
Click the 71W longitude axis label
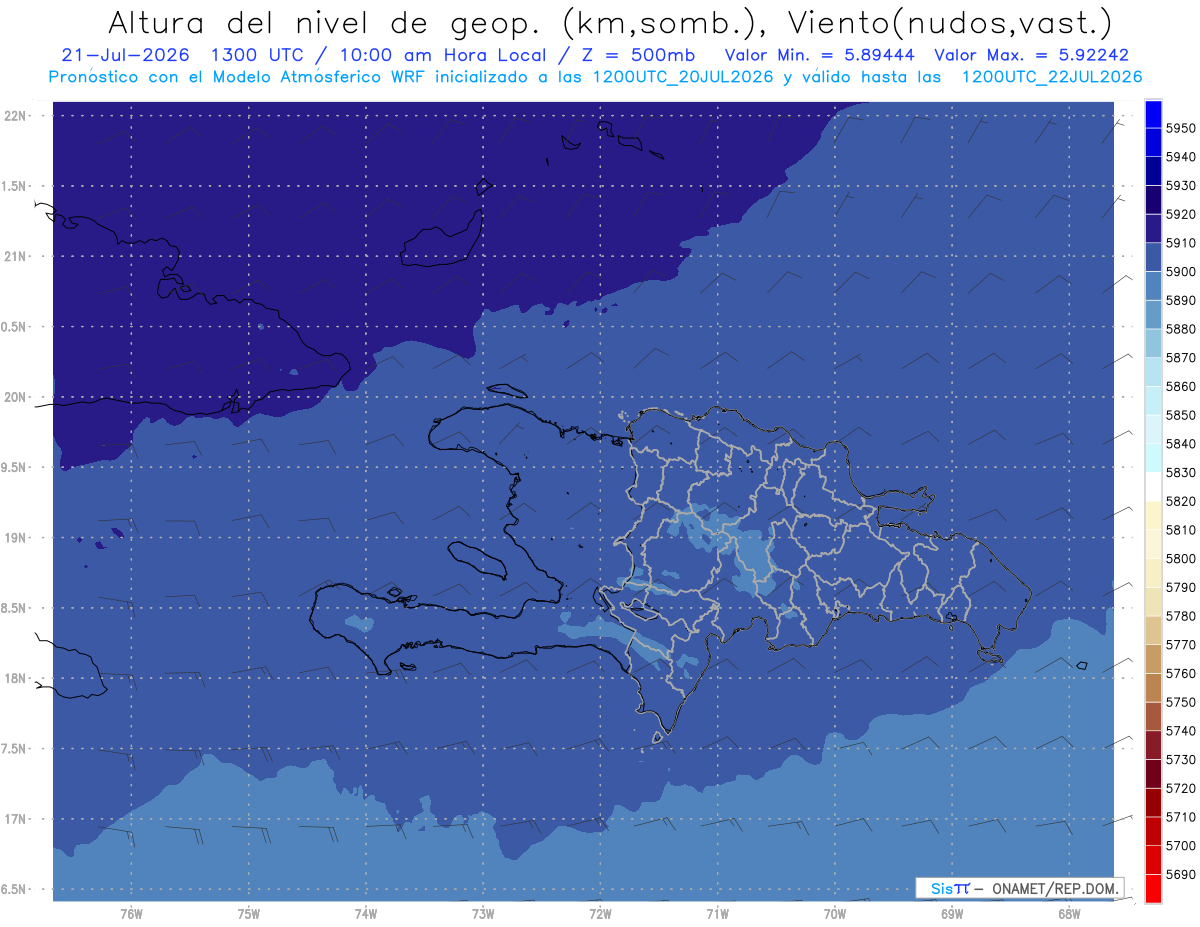tap(717, 913)
